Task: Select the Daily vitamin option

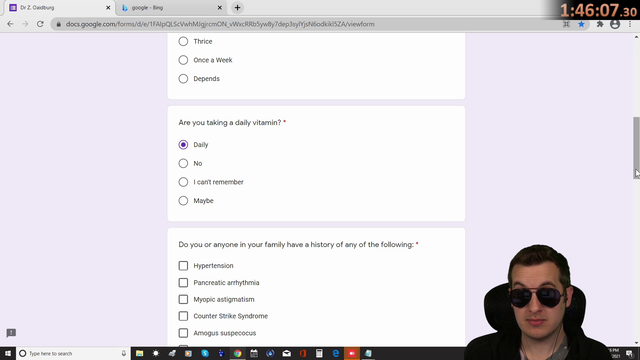Action: pos(183,144)
